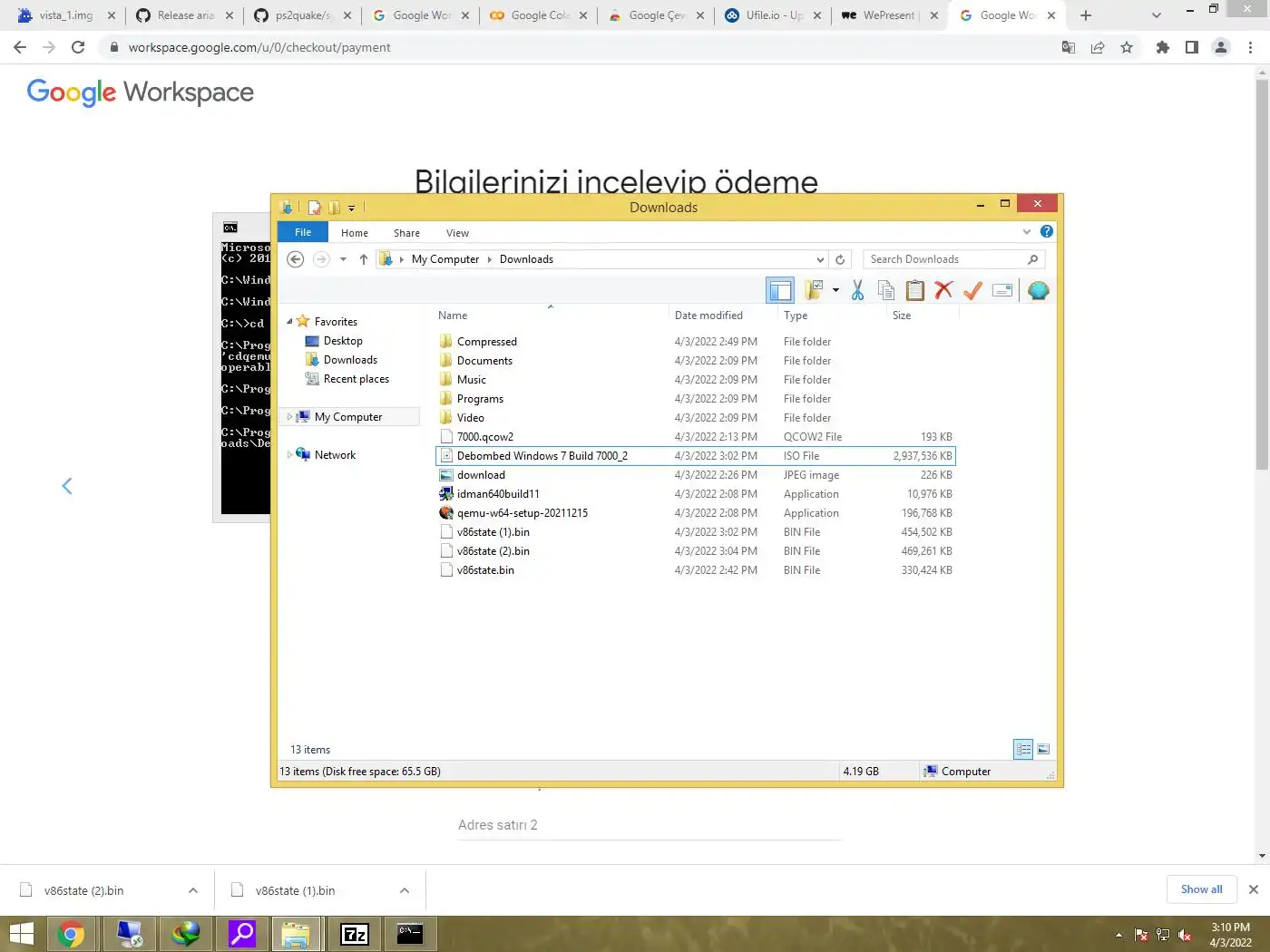Open menu arrow for v86state (2).bin download

pos(193,890)
